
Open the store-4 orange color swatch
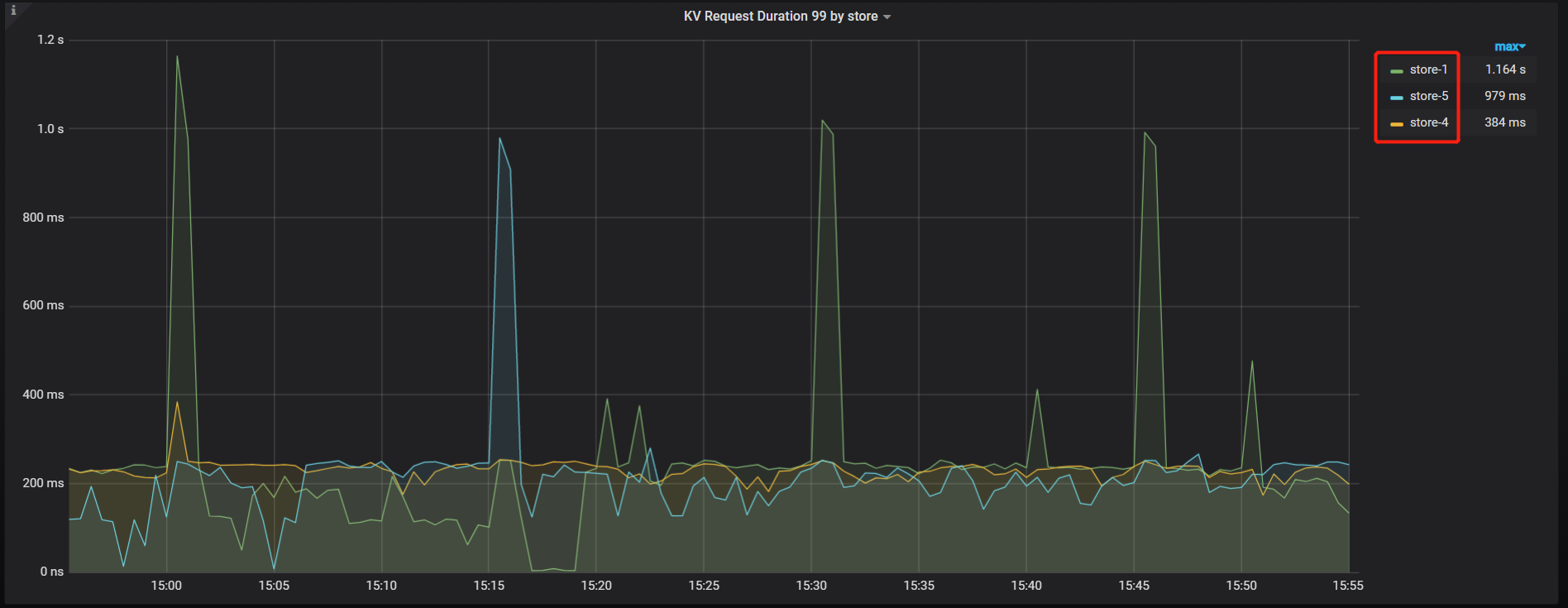[x=1397, y=124]
